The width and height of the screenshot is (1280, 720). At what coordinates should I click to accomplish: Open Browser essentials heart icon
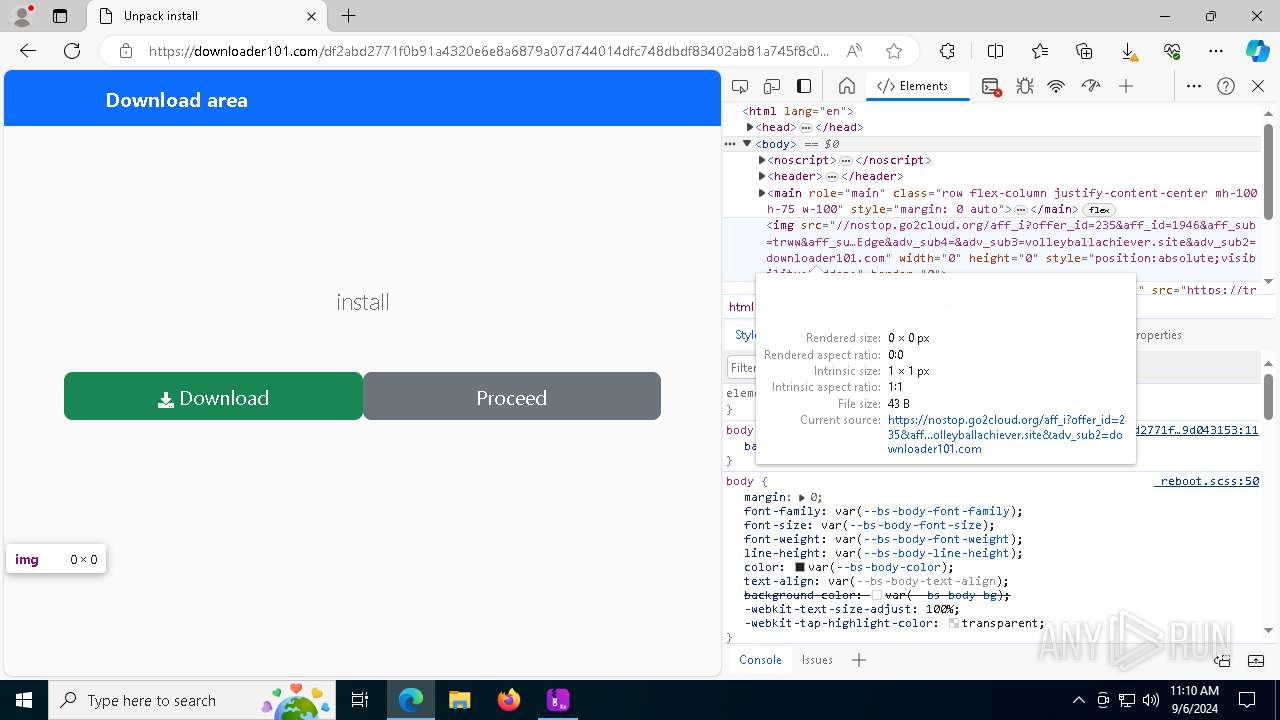1172,51
